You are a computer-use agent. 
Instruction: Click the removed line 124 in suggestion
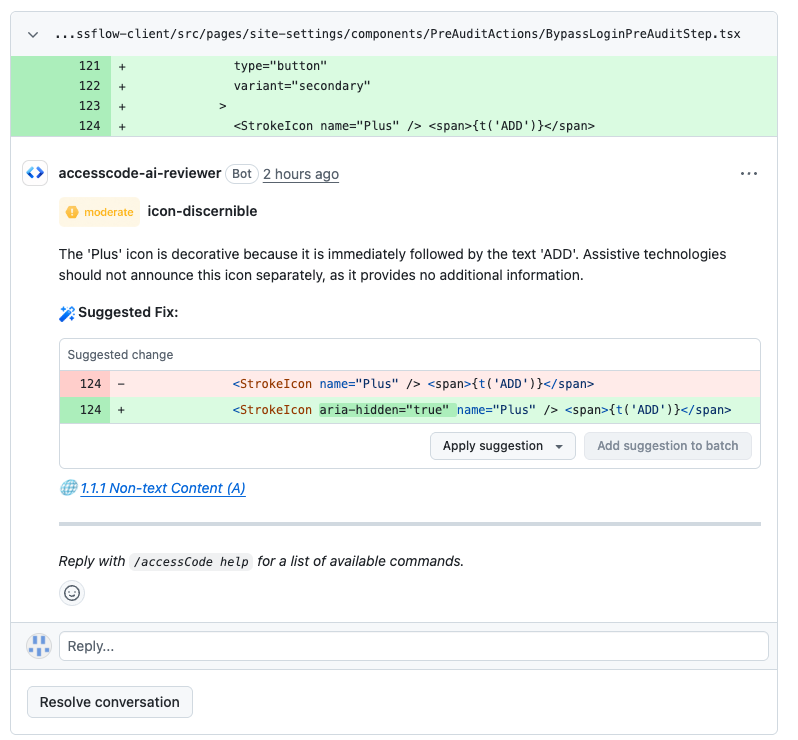tap(410, 384)
